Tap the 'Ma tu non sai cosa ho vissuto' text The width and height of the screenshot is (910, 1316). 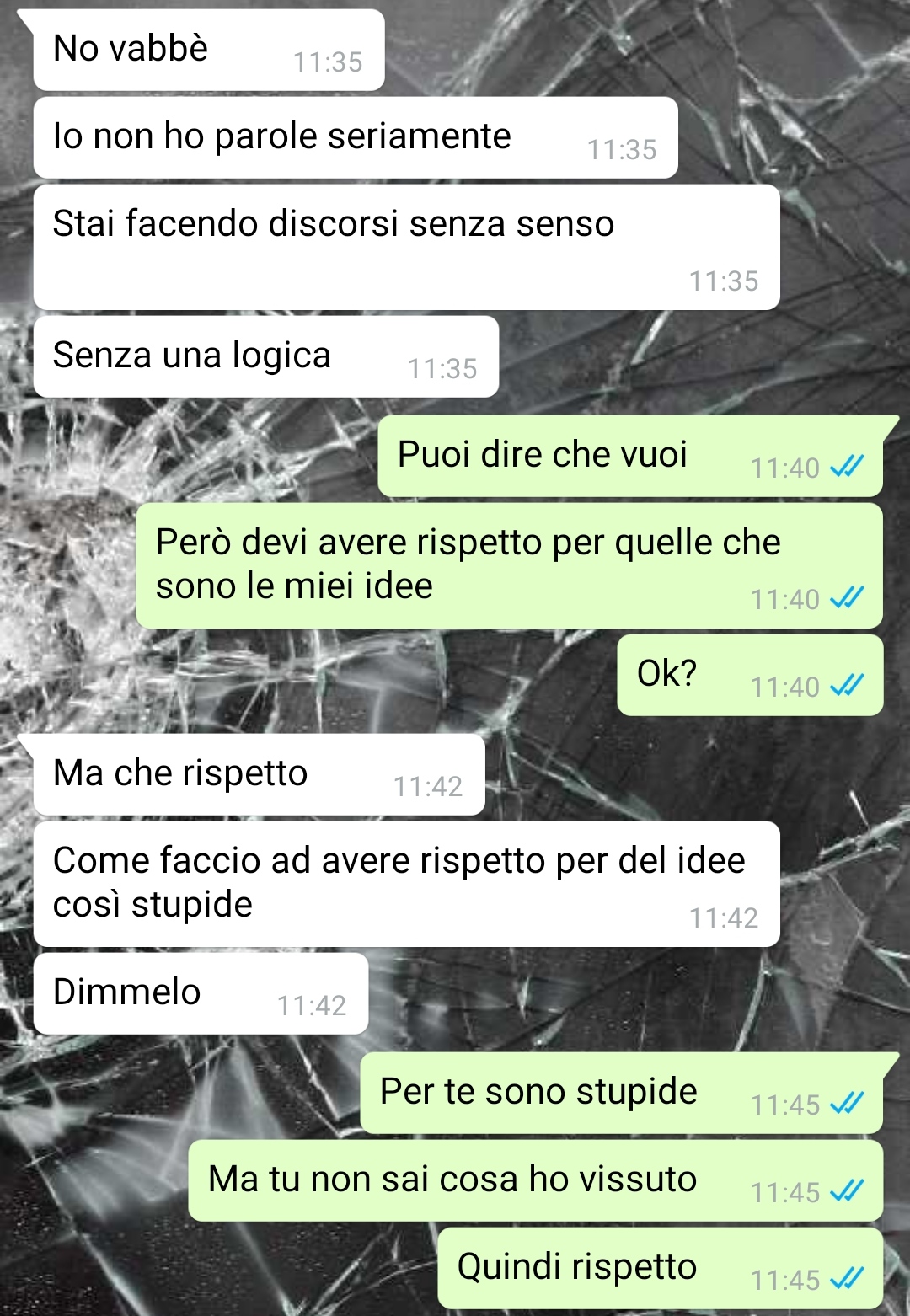tap(452, 1179)
